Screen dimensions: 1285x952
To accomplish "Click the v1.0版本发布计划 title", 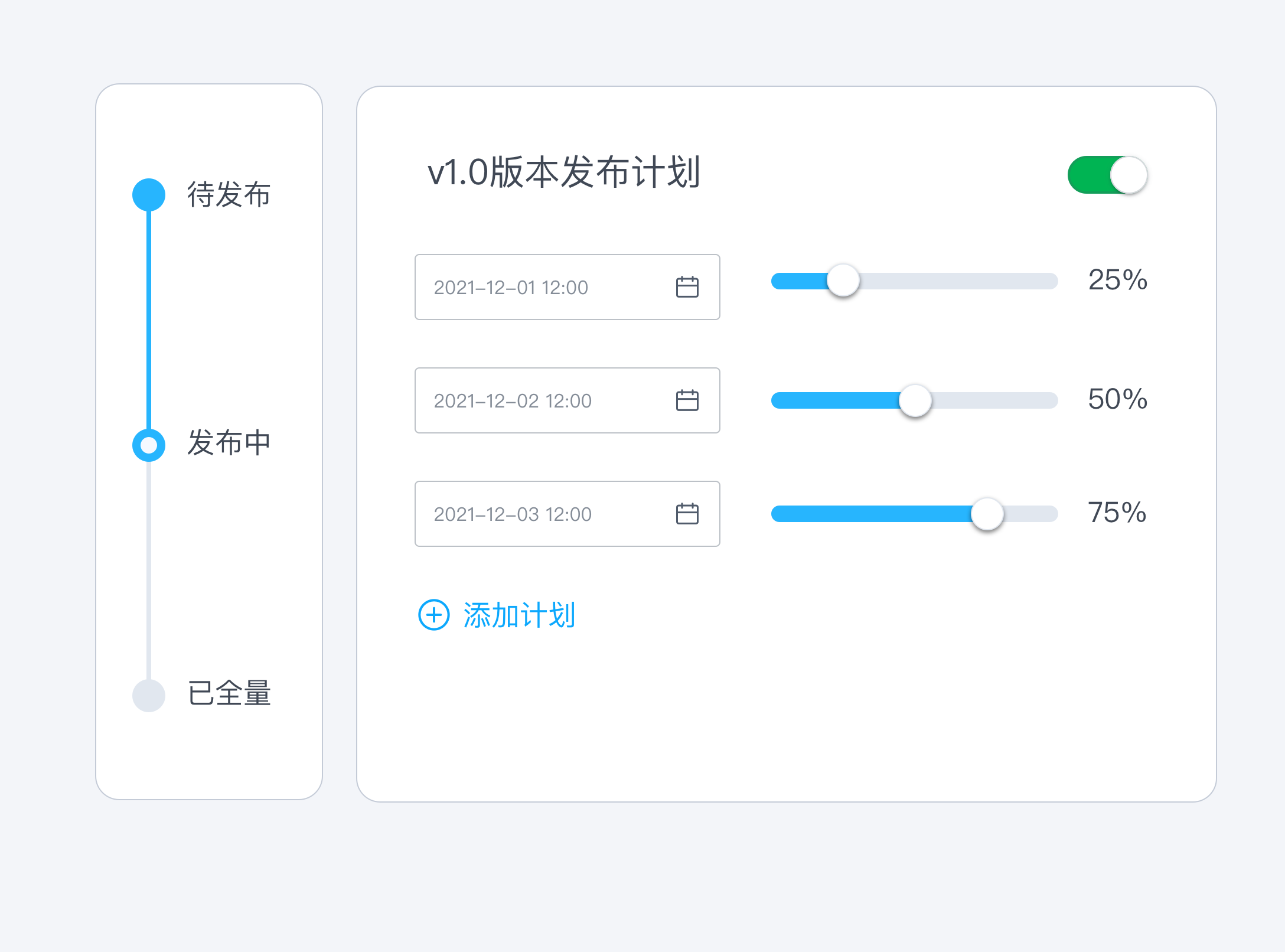I will coord(563,172).
